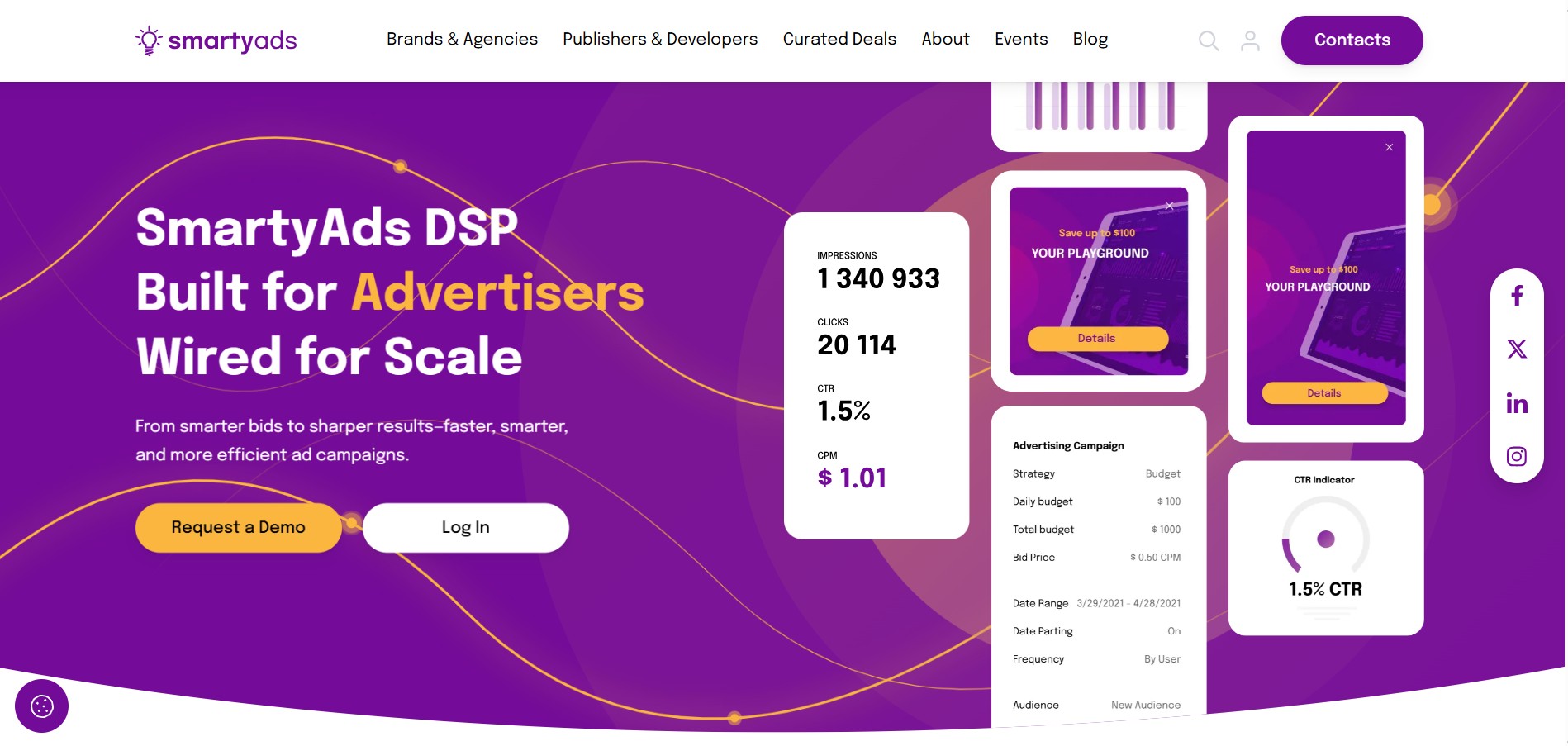Open the Publishers & Developers menu
The width and height of the screenshot is (1568, 746).
click(x=659, y=39)
